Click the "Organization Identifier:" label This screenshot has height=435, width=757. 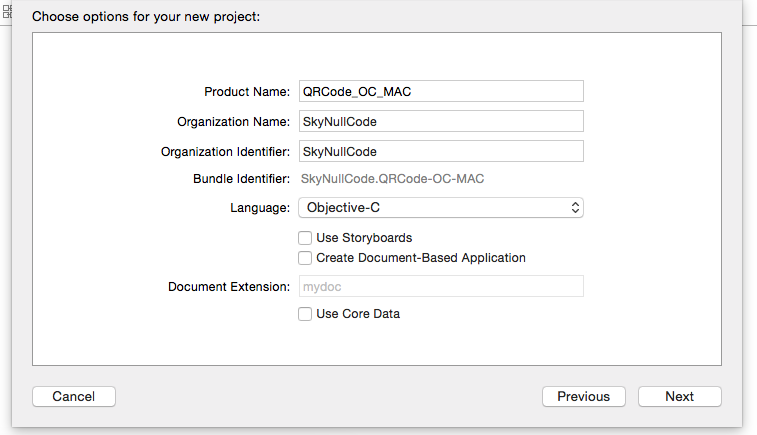(x=225, y=152)
